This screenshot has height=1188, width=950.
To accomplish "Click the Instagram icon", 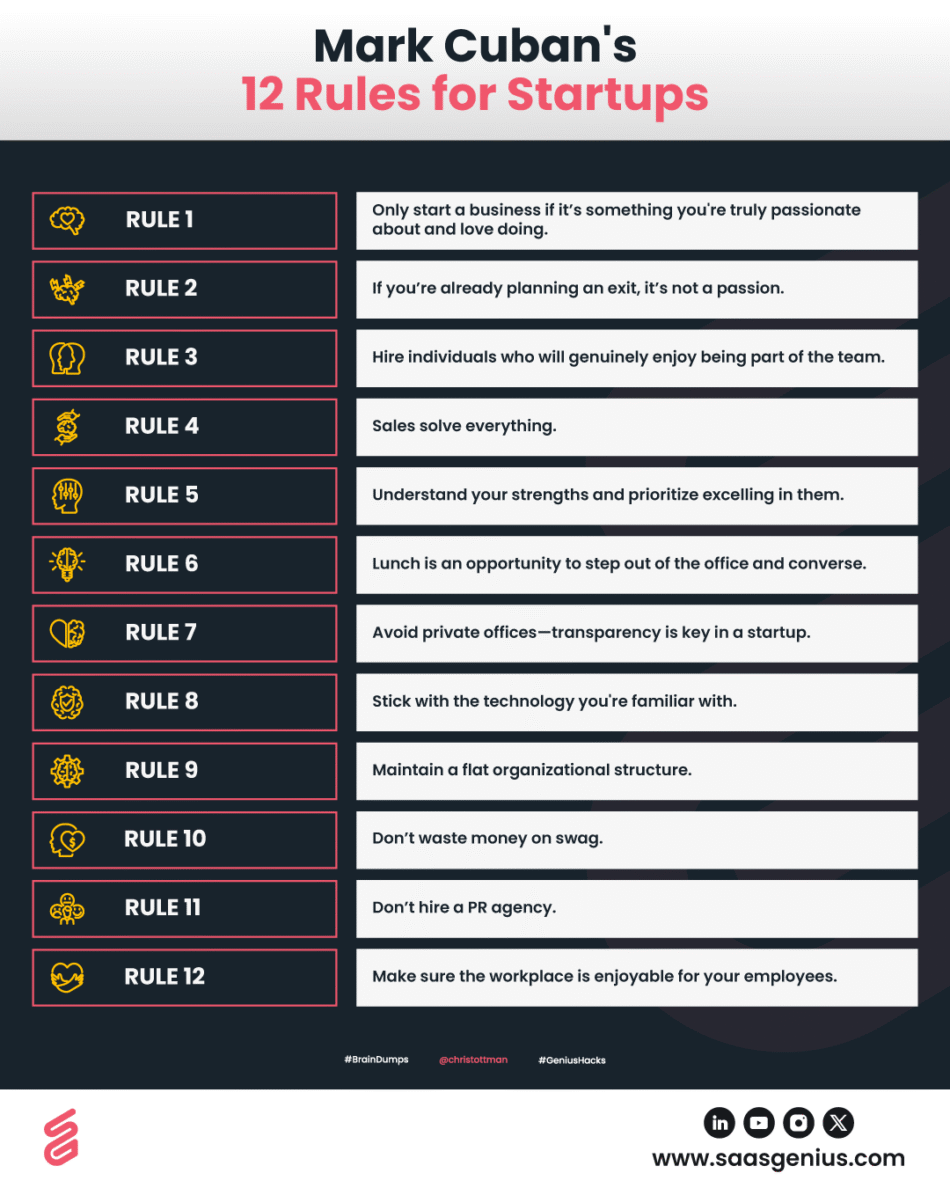I will coord(798,1122).
